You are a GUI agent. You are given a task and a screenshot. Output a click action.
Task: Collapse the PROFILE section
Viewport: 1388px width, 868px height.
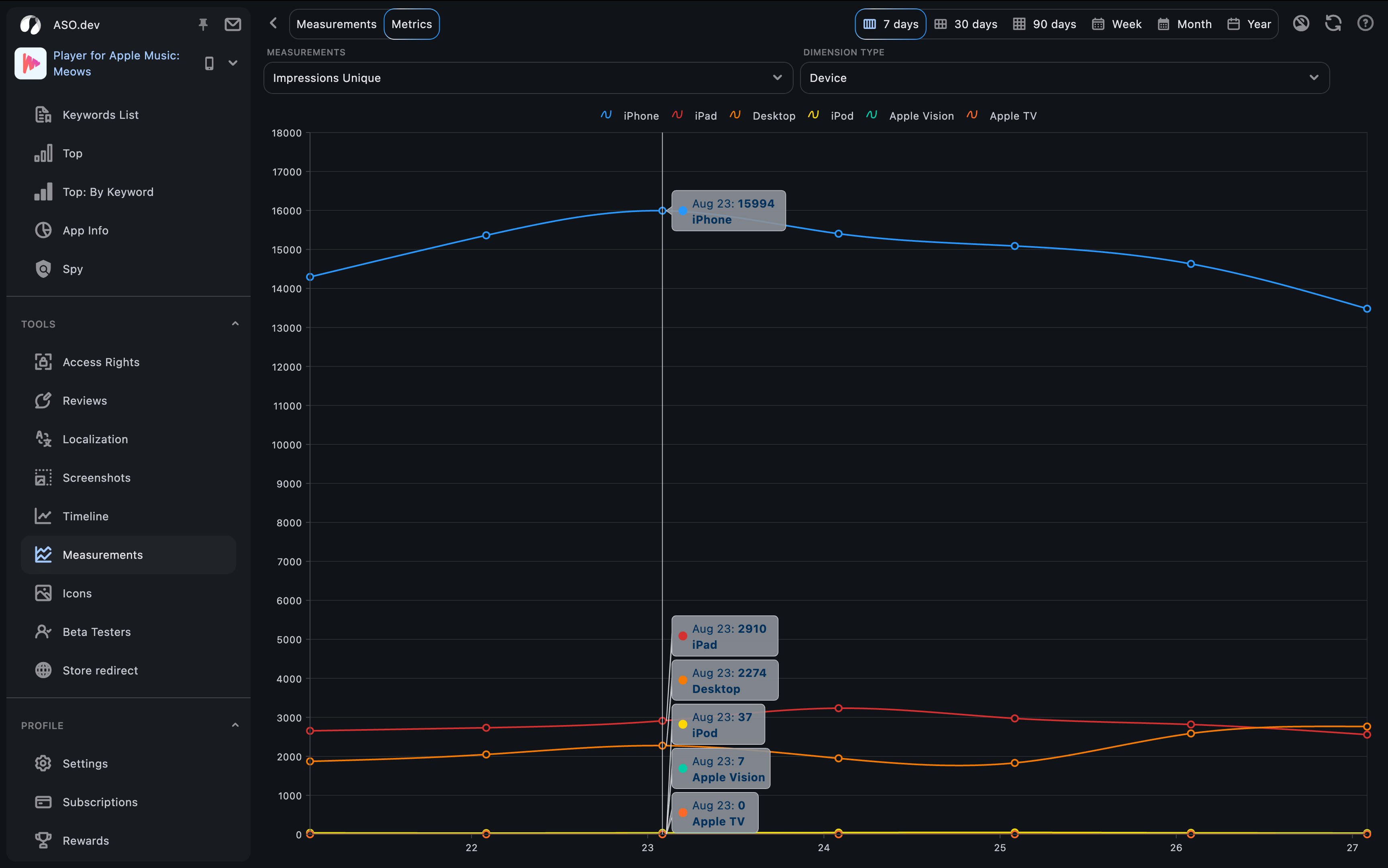(235, 725)
